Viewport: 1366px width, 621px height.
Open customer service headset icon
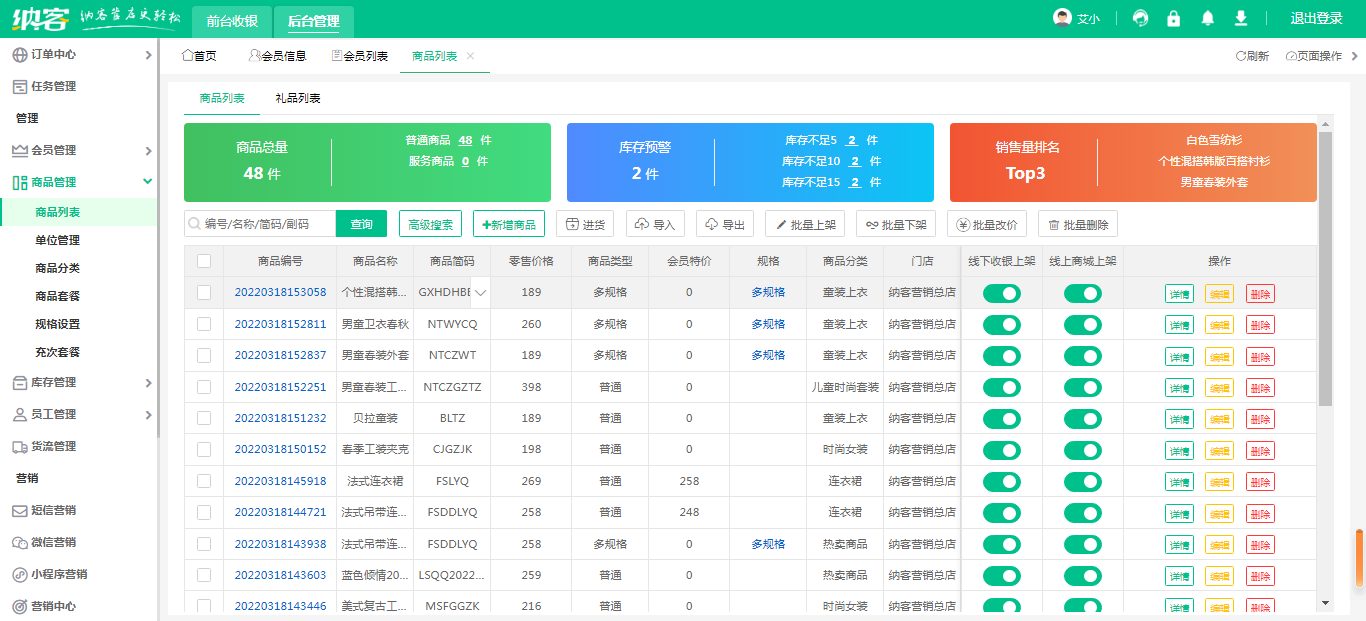coord(1140,19)
